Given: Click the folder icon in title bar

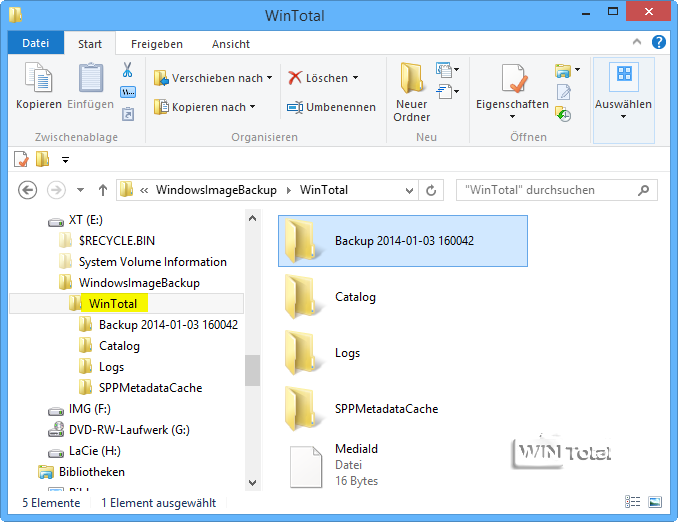Looking at the screenshot, I should [16, 15].
